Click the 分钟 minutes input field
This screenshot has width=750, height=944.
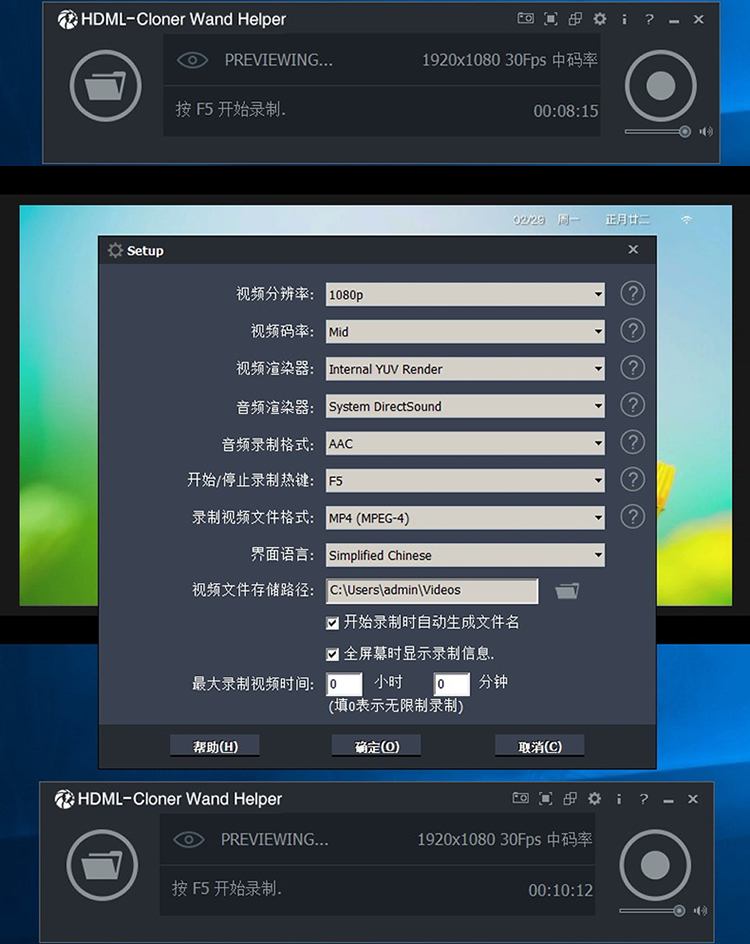coord(452,684)
